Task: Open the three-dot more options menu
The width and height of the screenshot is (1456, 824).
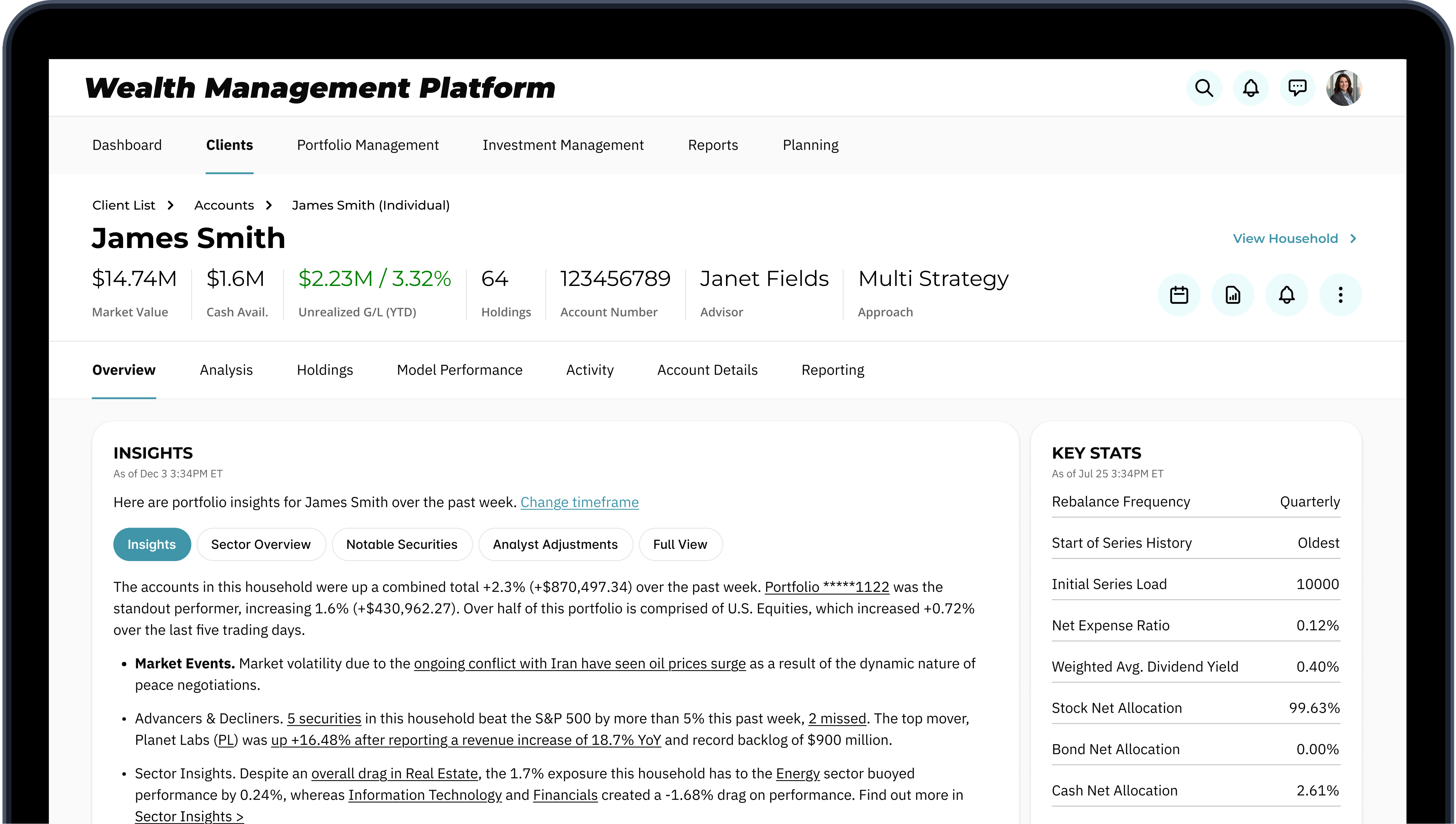Action: tap(1341, 295)
